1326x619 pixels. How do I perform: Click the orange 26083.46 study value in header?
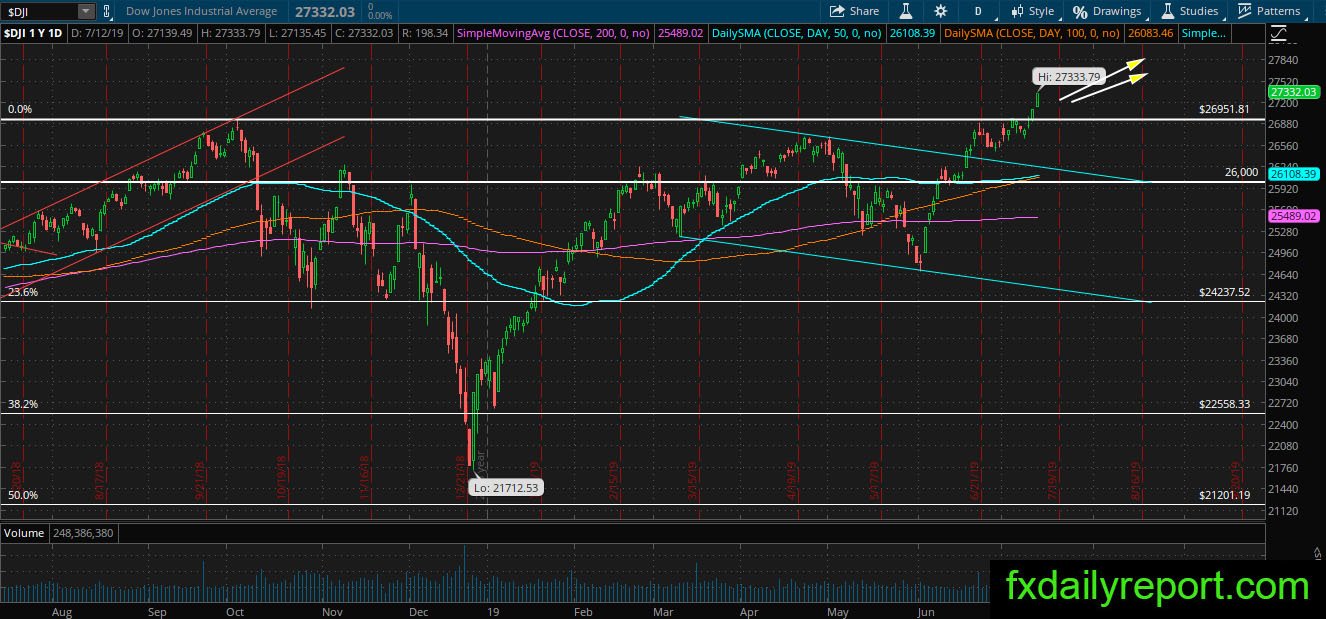[x=1149, y=33]
